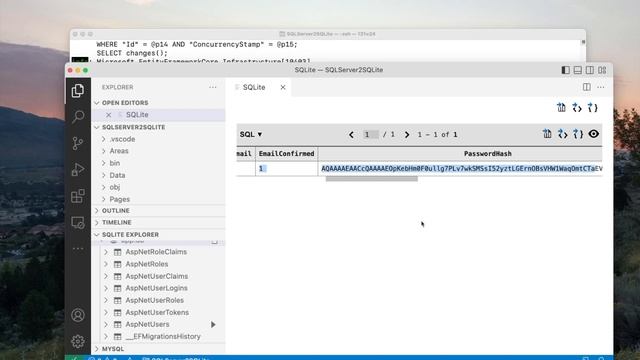This screenshot has height=360, width=640.
Task: Collapse the SQLSERVER2SQLITE folder section
Action: 133,127
